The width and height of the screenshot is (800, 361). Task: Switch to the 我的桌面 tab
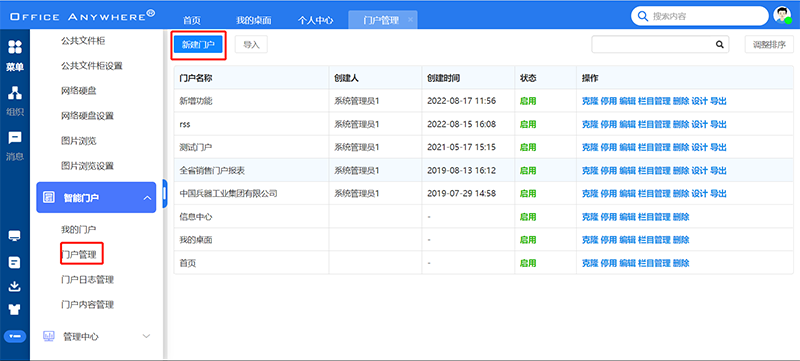tap(254, 20)
